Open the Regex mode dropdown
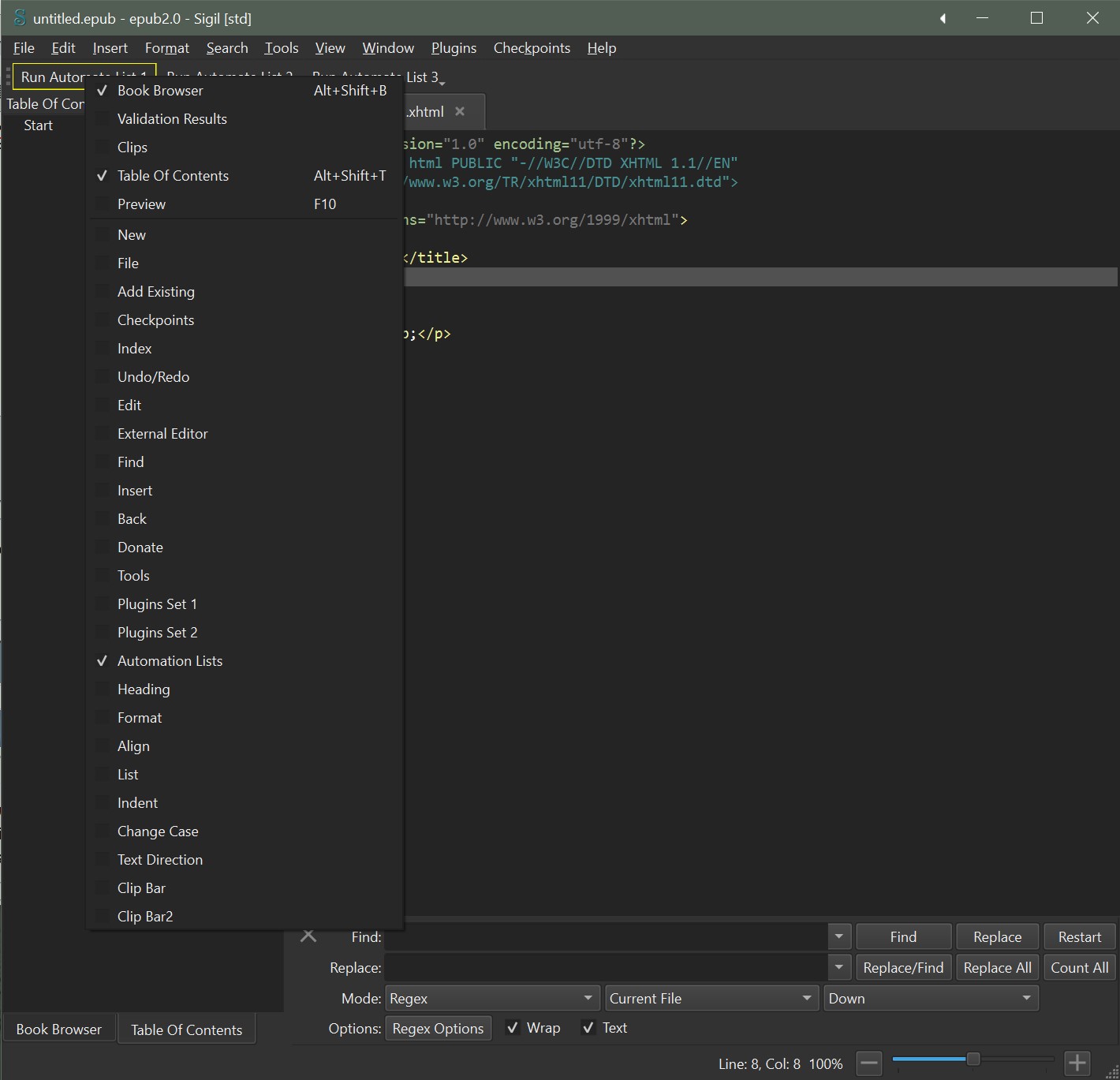1120x1080 pixels. [x=492, y=998]
